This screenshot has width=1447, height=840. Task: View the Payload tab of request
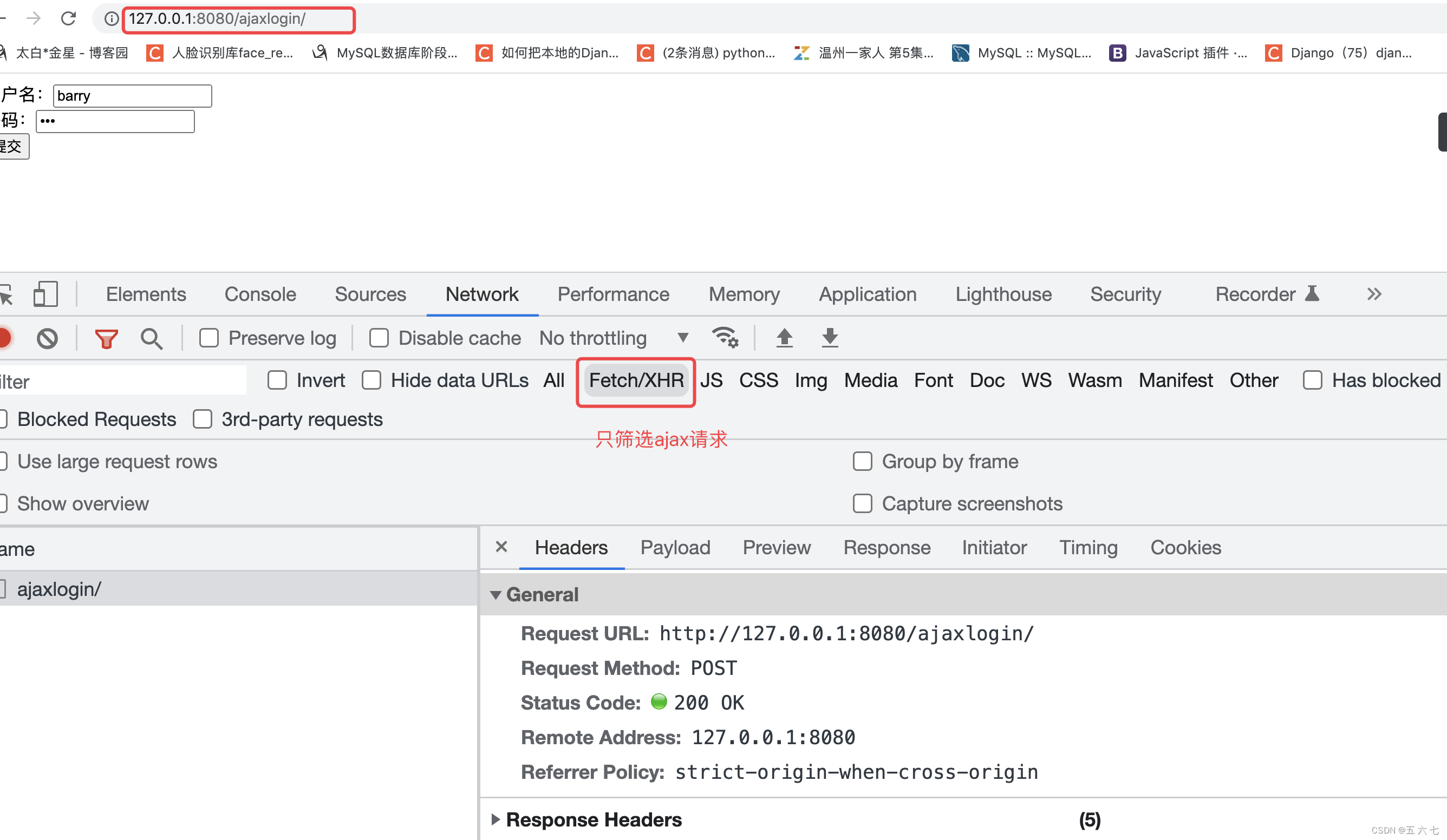(x=675, y=547)
